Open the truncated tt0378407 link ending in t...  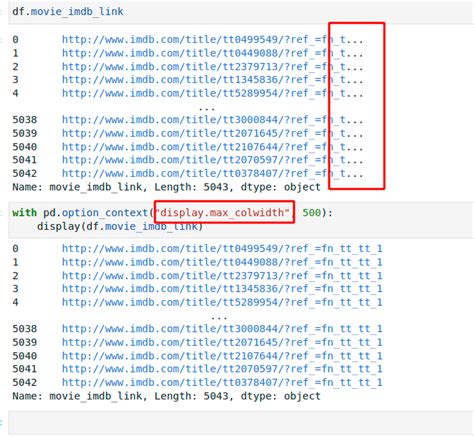(x=212, y=173)
